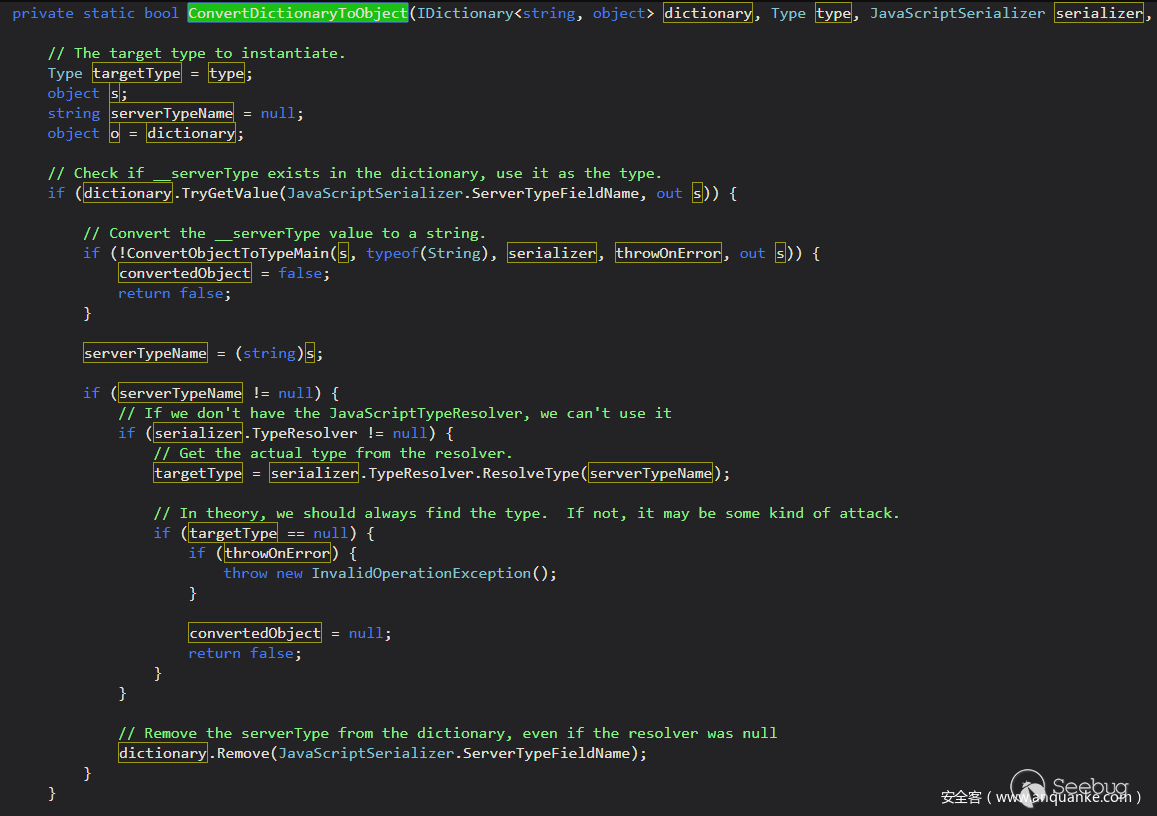Click the 'private' keyword in the method signature
The height and width of the screenshot is (816, 1157).
pyautogui.click(x=43, y=13)
